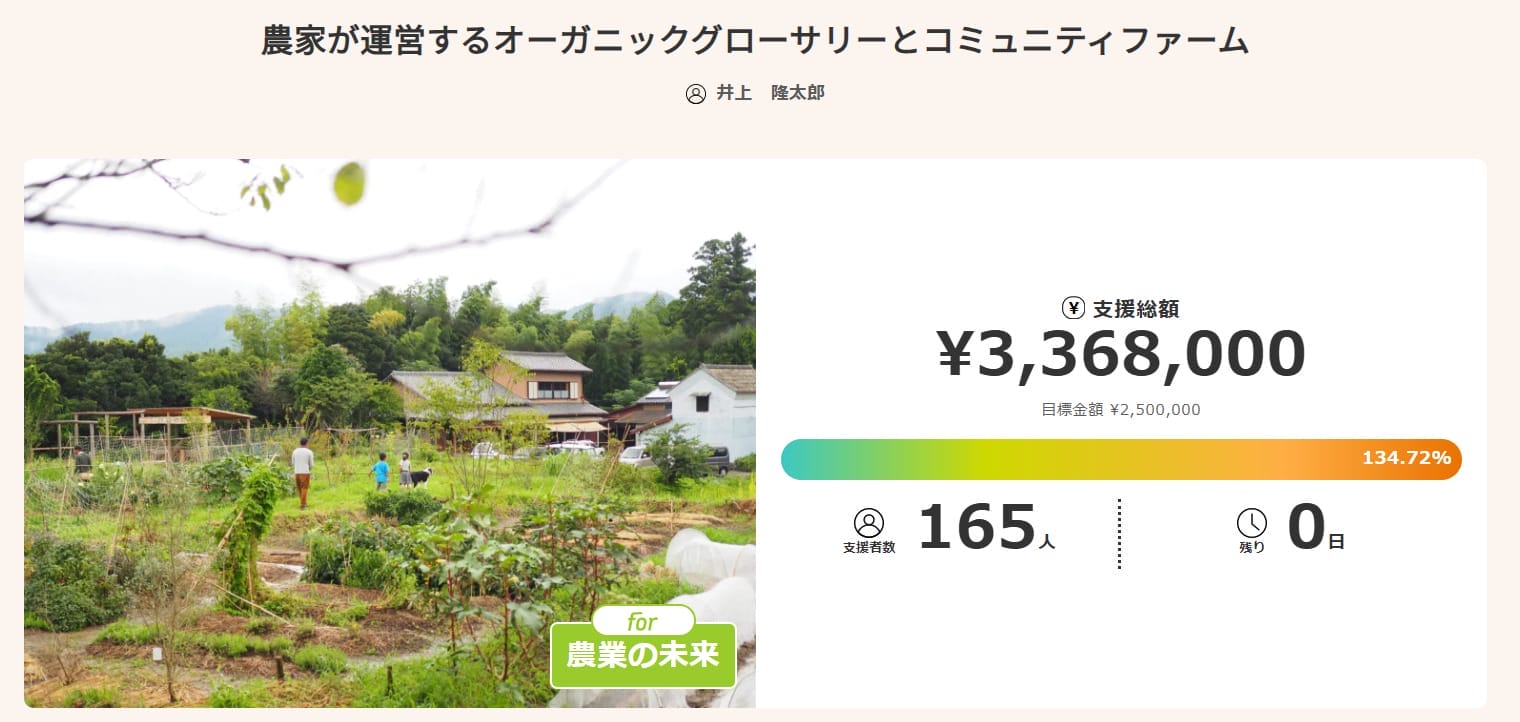The height and width of the screenshot is (722, 1520).
Task: Click the white "for" pill label
Action: (642, 621)
